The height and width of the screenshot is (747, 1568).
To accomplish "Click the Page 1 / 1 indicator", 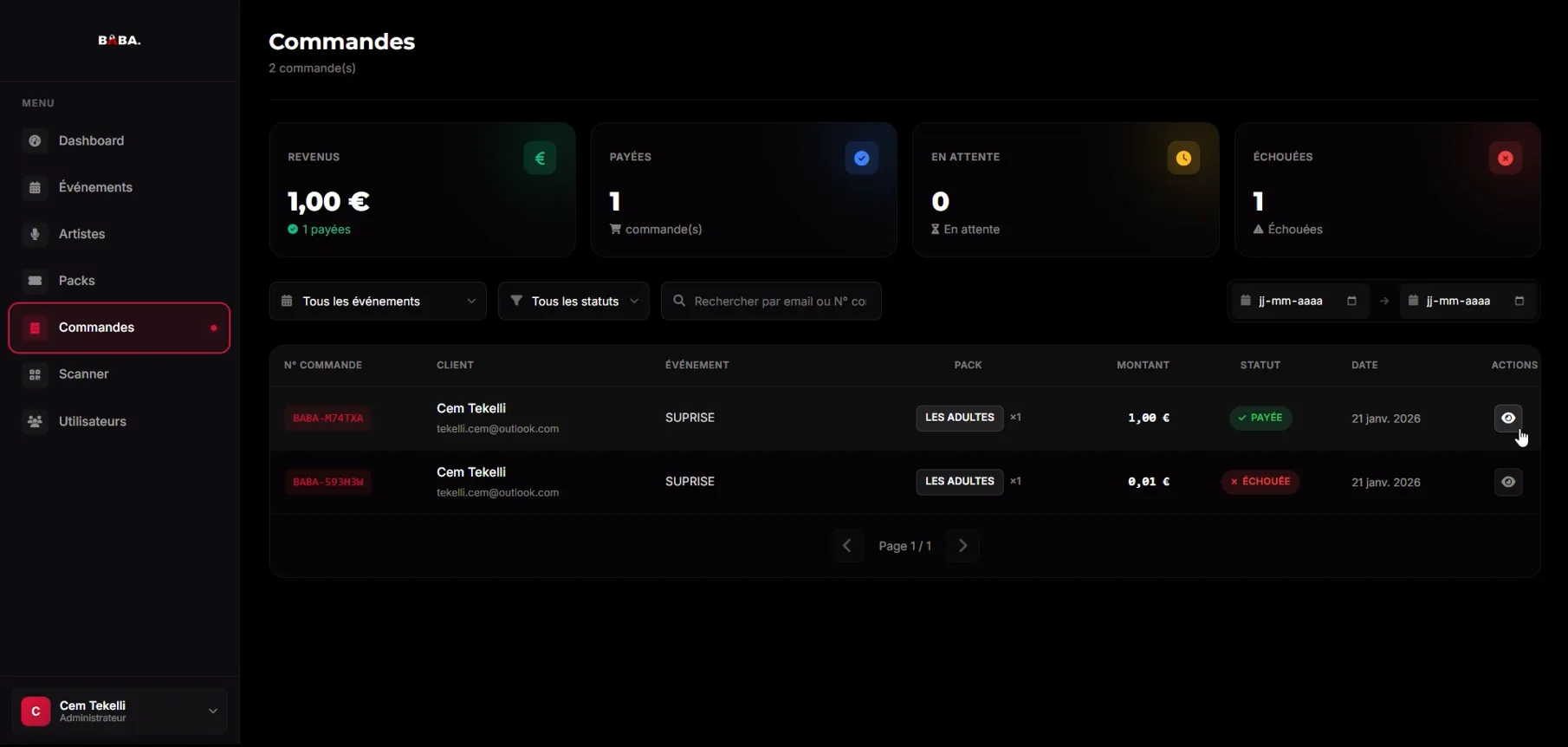I will 905,546.
